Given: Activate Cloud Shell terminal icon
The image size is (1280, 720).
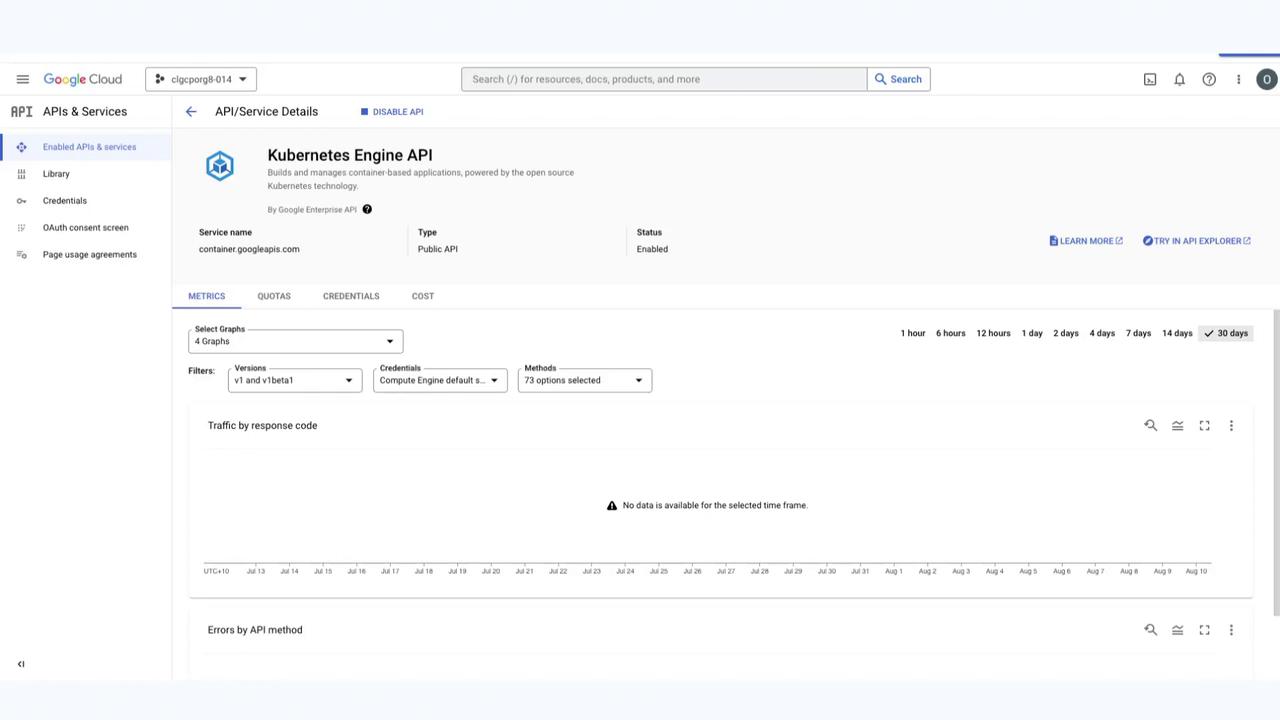Looking at the screenshot, I should pyautogui.click(x=1150, y=79).
